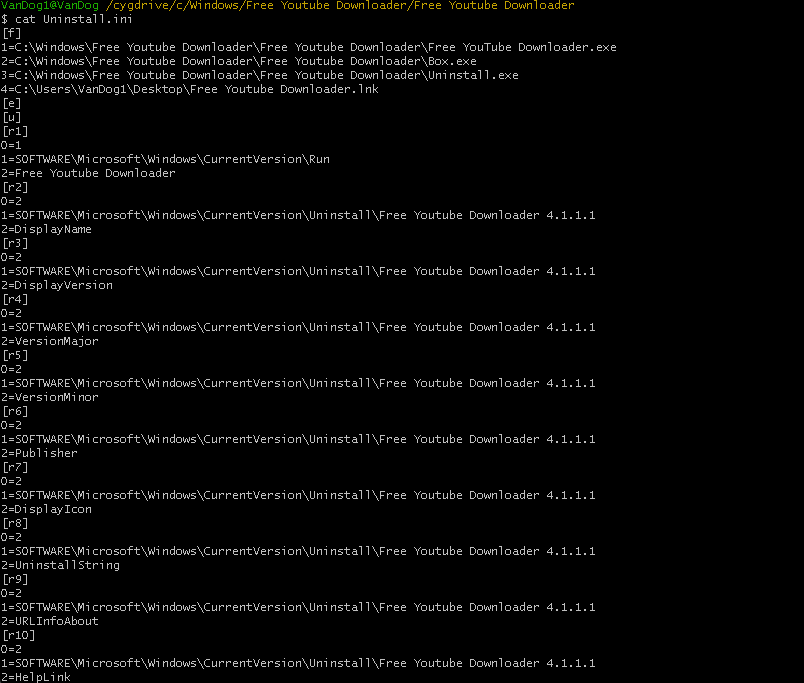Click the [r4] section header
Screen dimensions: 804x683
pos(15,299)
